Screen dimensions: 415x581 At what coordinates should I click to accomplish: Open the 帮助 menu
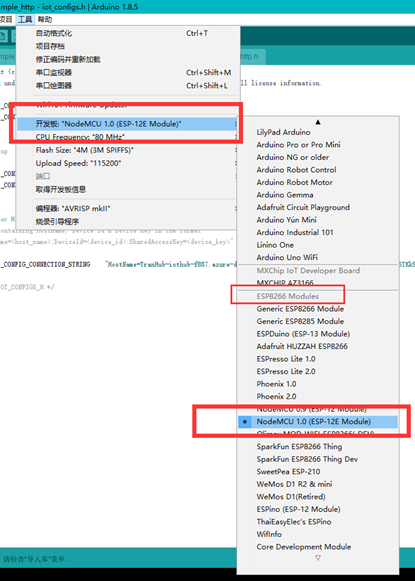coord(45,19)
